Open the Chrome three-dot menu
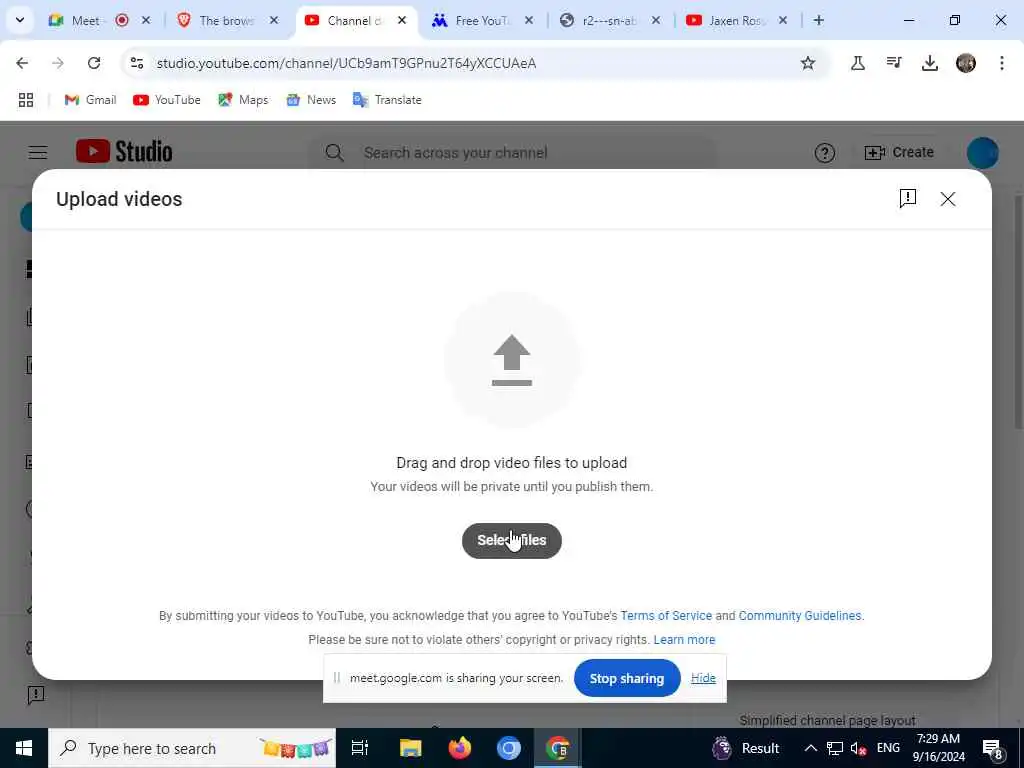 1002,63
